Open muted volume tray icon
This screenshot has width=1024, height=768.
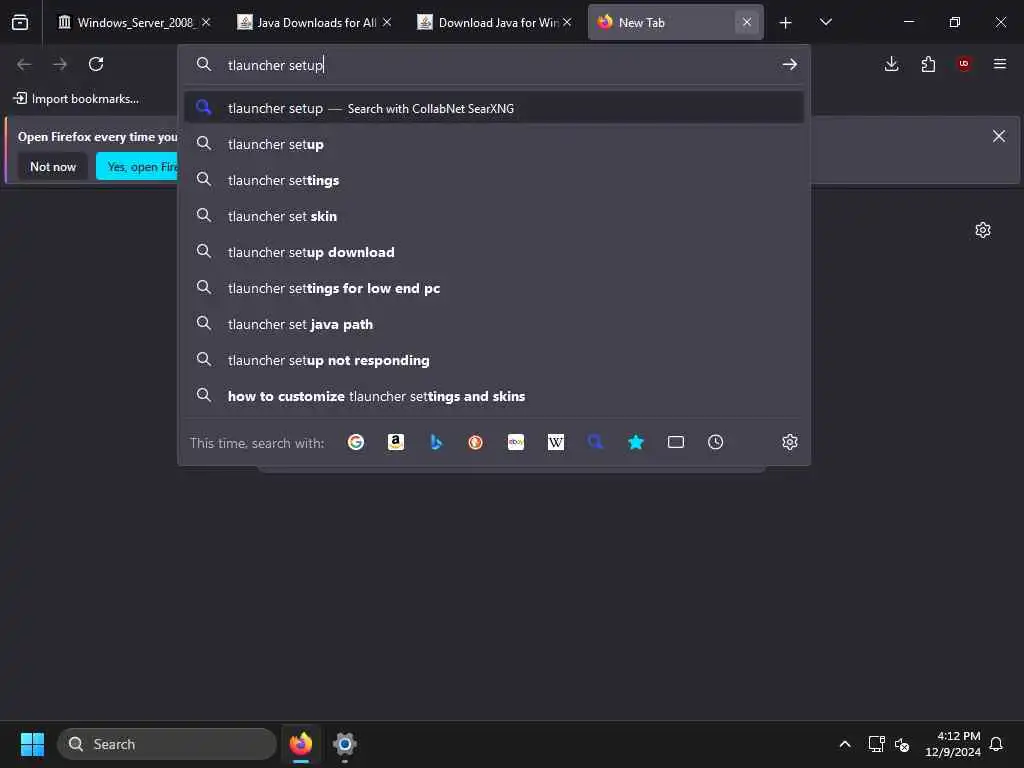tap(902, 744)
